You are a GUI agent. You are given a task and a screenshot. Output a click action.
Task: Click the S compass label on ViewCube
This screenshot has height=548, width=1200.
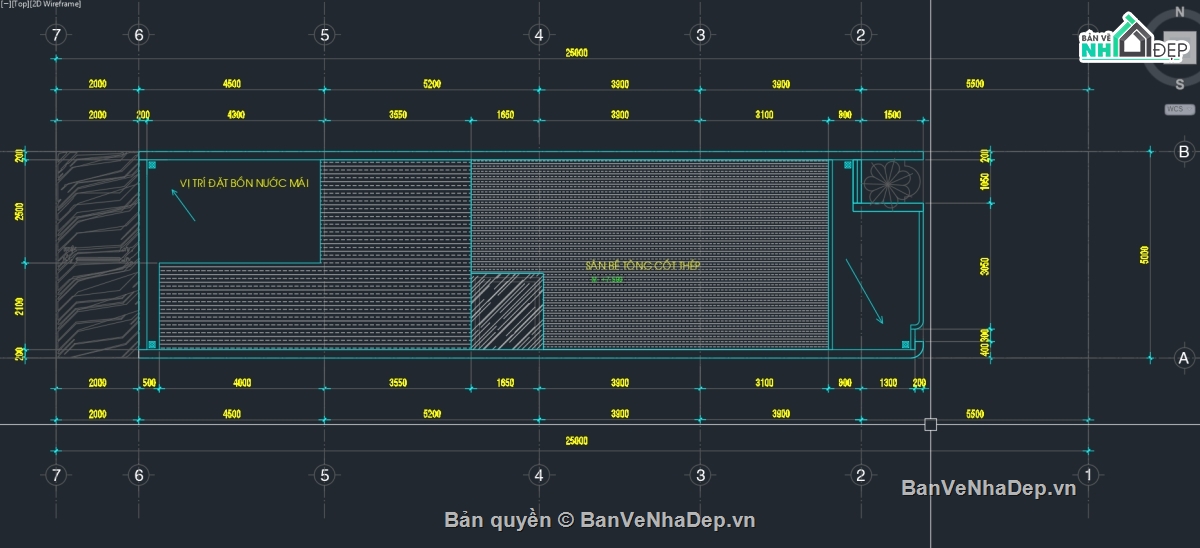[x=1180, y=84]
